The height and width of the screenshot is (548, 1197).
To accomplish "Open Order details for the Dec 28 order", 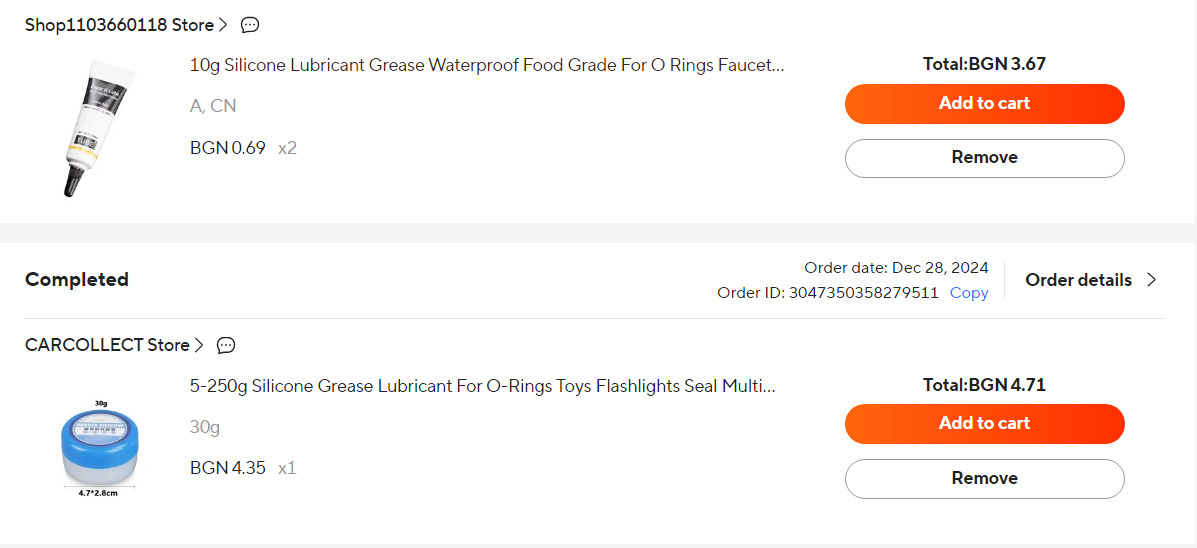I will click(x=1078, y=280).
